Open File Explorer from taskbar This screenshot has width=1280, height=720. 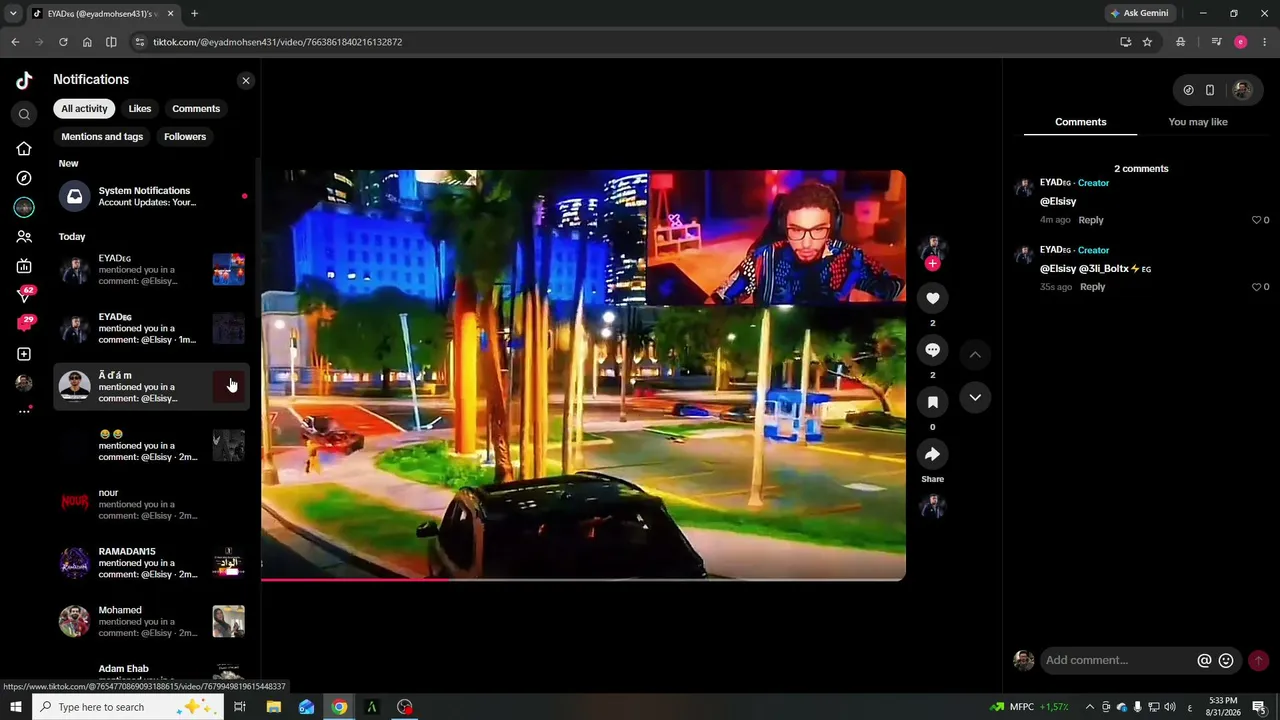(x=273, y=707)
